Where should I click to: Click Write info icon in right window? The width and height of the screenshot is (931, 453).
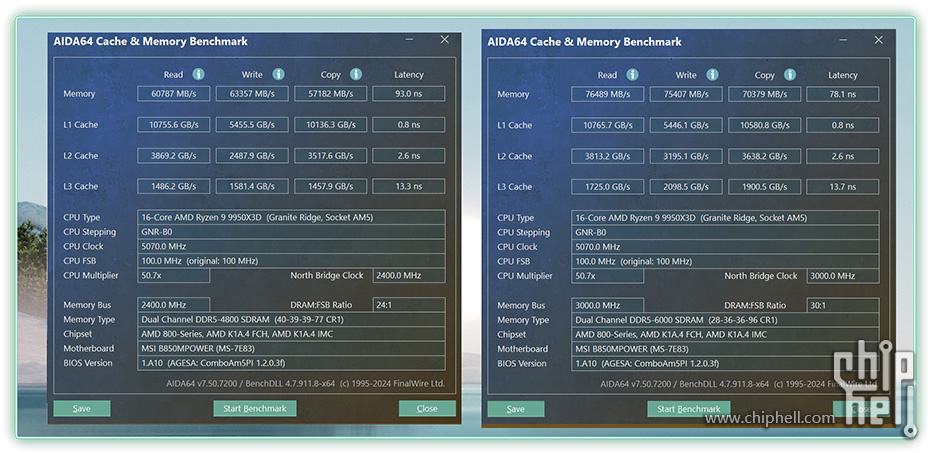[x=712, y=75]
